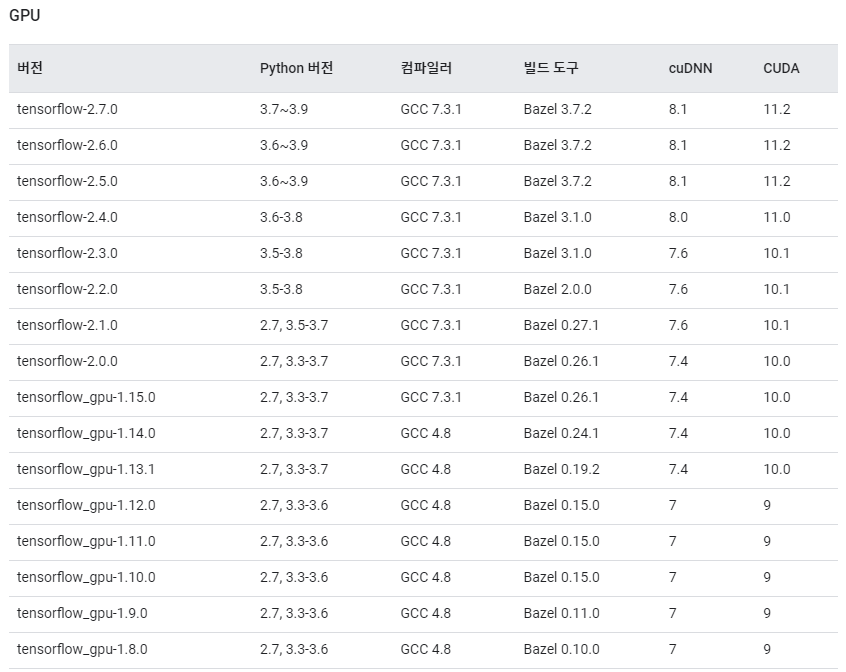Click the 빌드 도구 column header
The image size is (846, 672).
[x=551, y=68]
